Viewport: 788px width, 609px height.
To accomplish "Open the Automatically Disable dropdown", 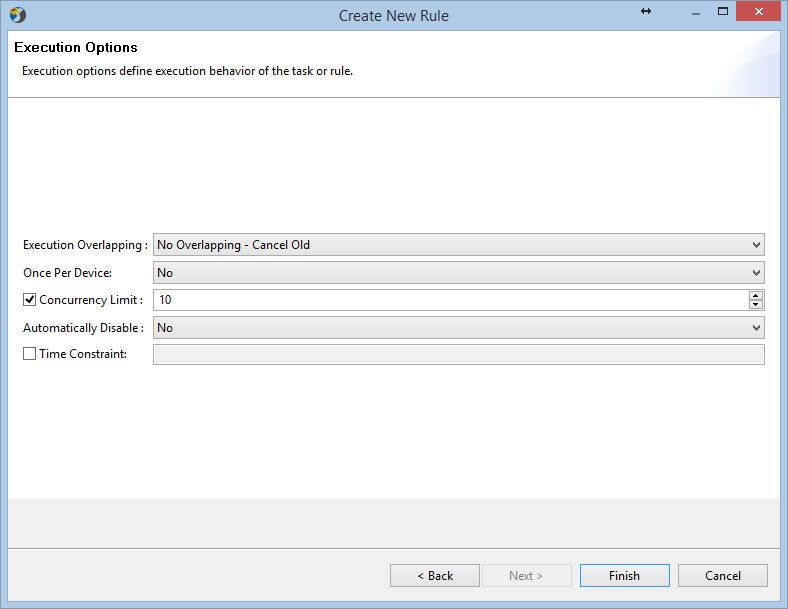I will click(458, 328).
